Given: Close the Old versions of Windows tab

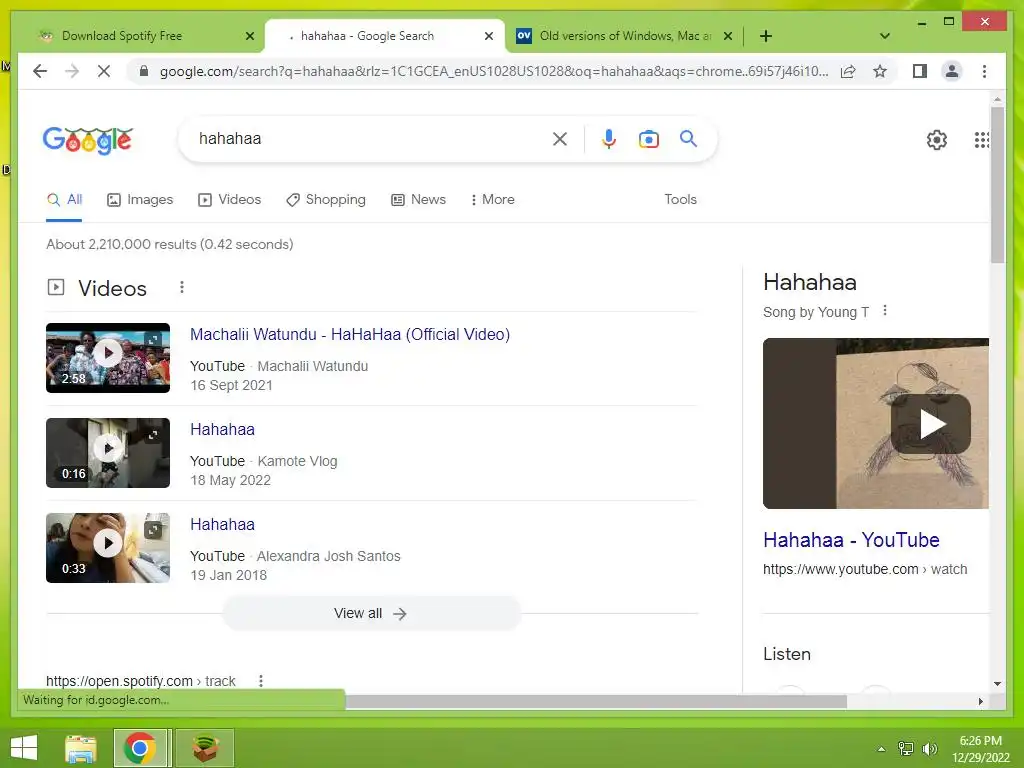Looking at the screenshot, I should pyautogui.click(x=728, y=36).
